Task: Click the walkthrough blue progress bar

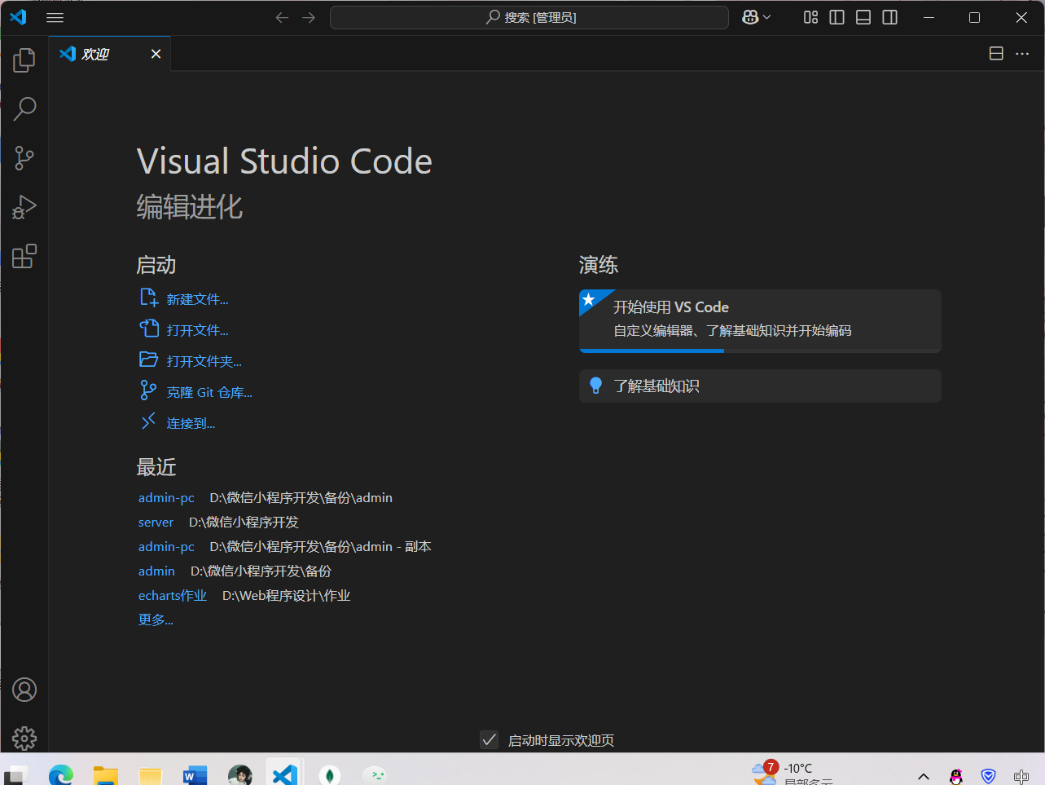Action: 651,351
